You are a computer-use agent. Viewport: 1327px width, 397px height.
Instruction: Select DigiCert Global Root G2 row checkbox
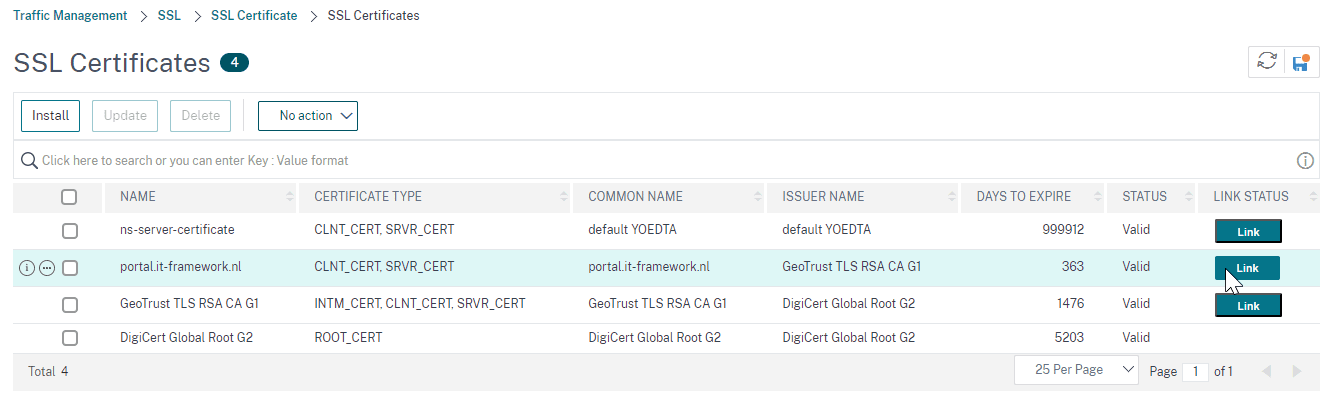(69, 338)
